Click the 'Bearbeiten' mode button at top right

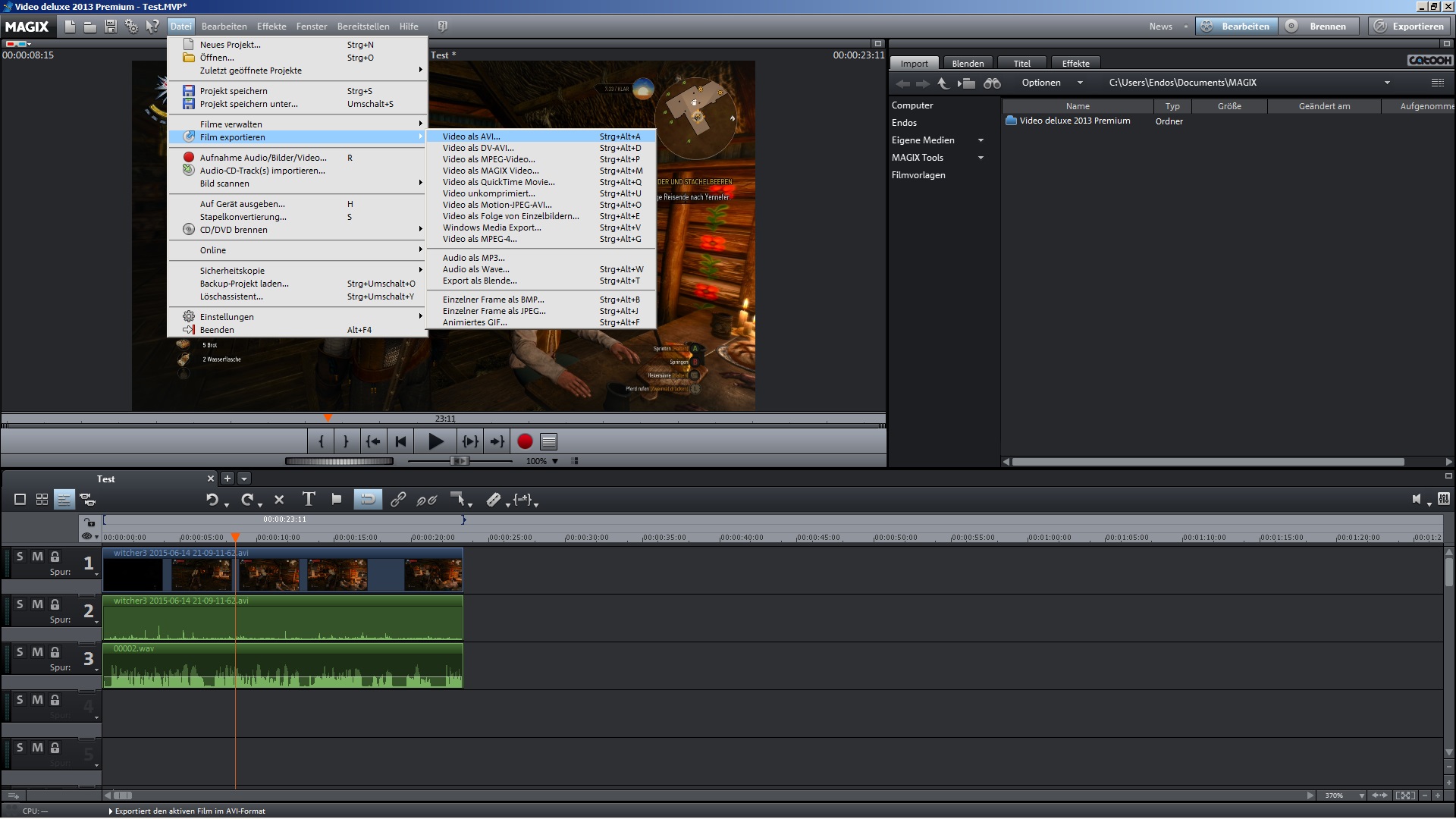point(1237,27)
